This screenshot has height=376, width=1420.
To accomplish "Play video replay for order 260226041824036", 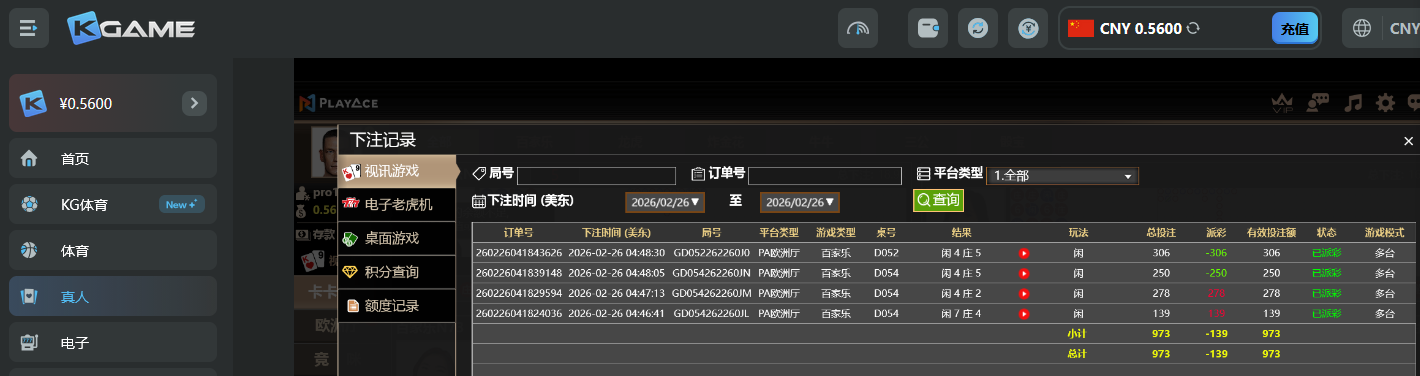I will click(x=1024, y=313).
